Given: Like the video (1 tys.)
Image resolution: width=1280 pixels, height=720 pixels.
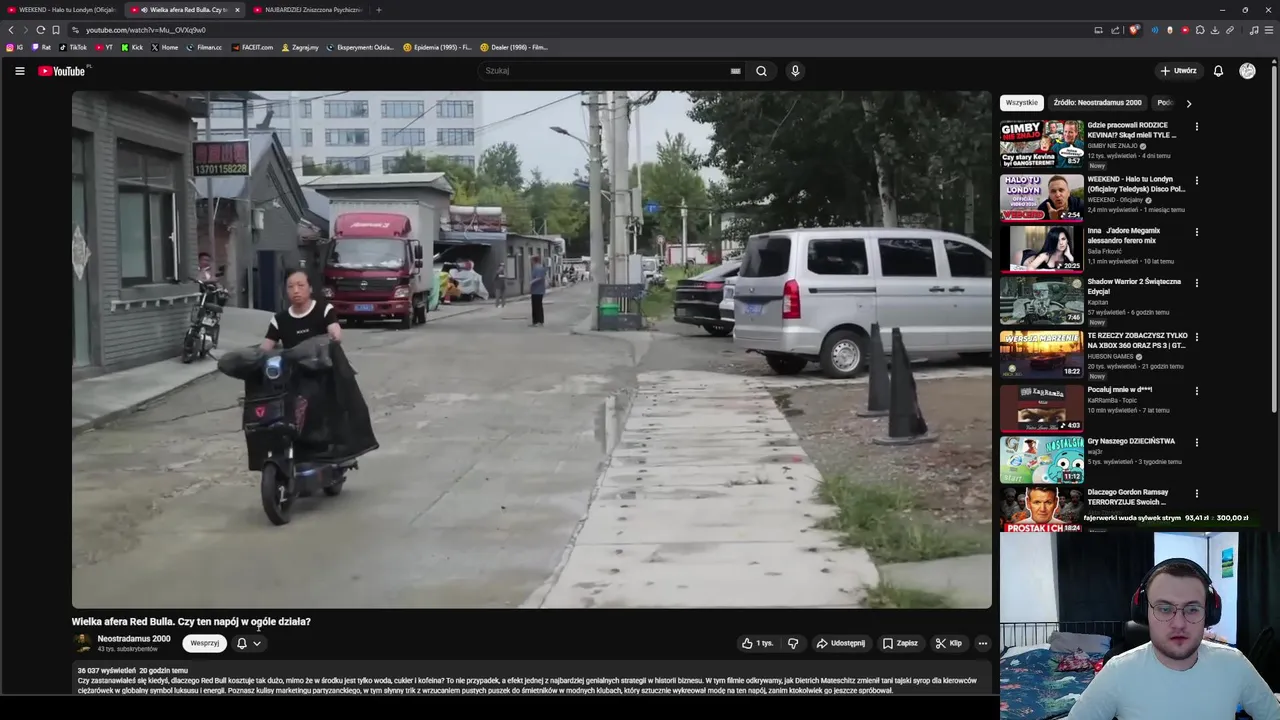Looking at the screenshot, I should pyautogui.click(x=757, y=643).
